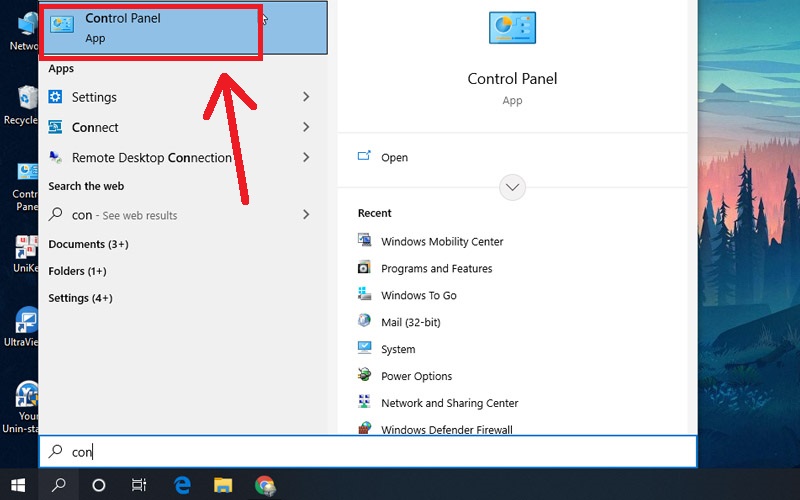Open Power Options from Recent

416,376
